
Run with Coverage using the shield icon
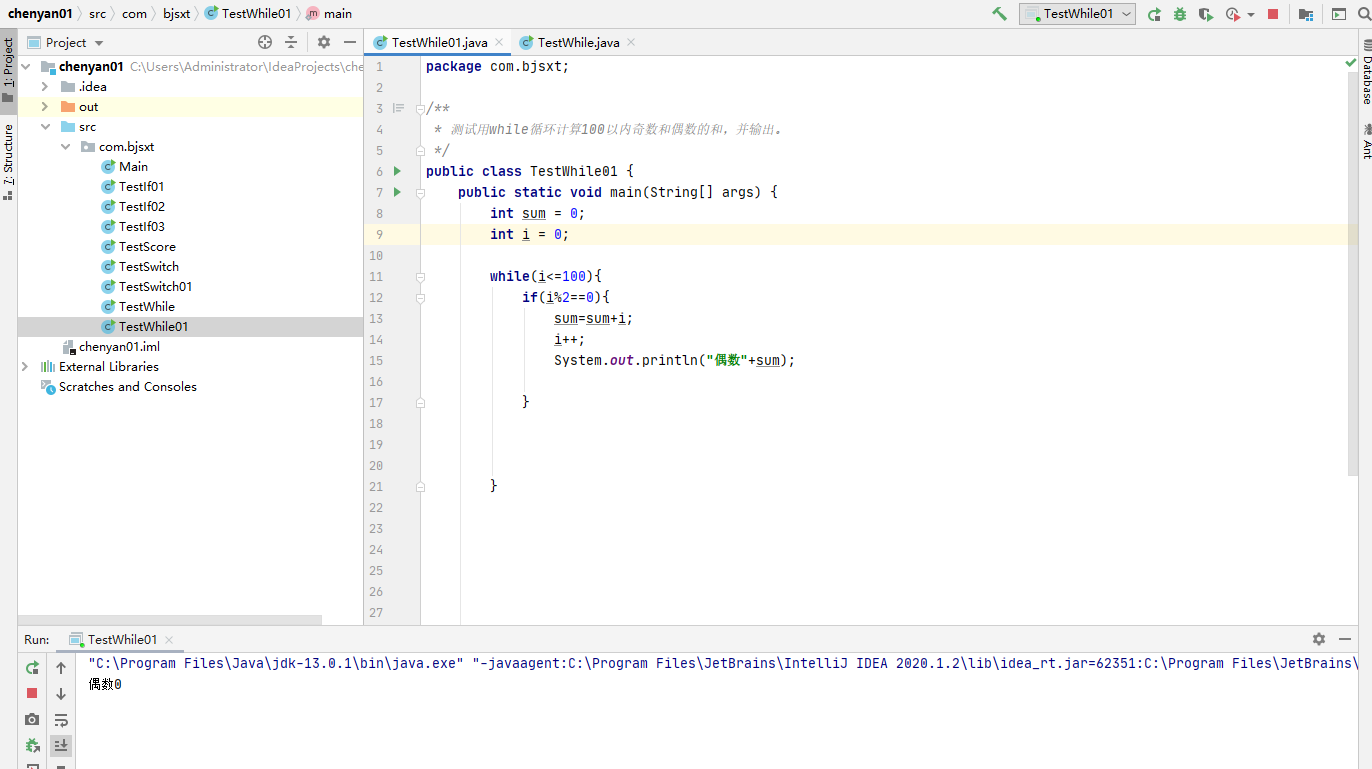coord(1205,14)
